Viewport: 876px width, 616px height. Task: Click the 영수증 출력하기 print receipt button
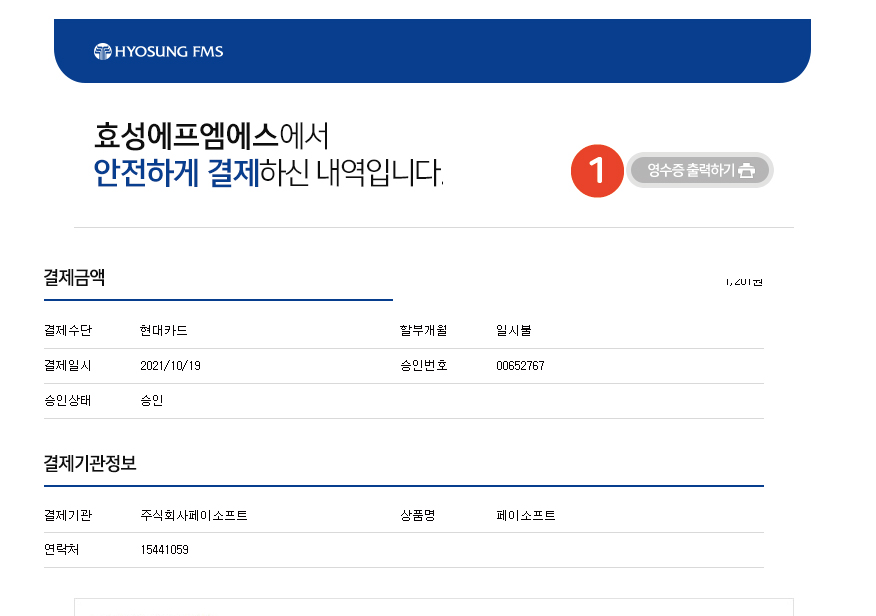tap(699, 170)
